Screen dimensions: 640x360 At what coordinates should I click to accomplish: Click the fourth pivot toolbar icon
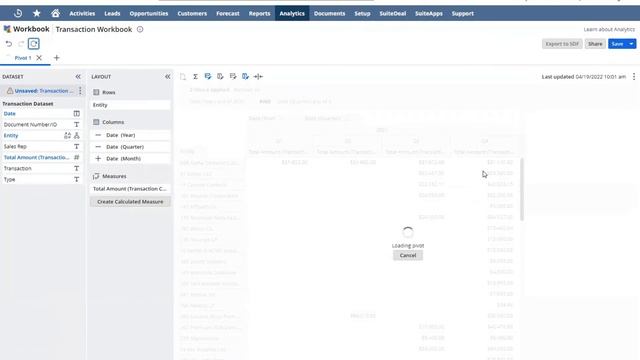pos(220,76)
